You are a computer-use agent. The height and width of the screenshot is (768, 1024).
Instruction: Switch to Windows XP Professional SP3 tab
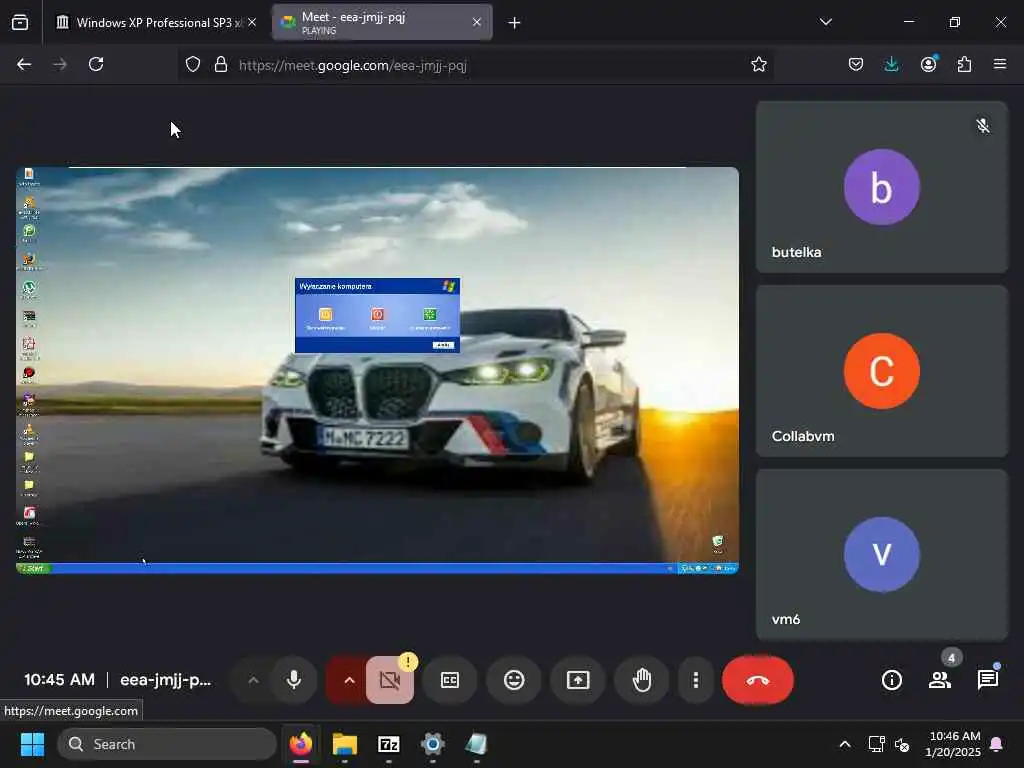click(157, 22)
